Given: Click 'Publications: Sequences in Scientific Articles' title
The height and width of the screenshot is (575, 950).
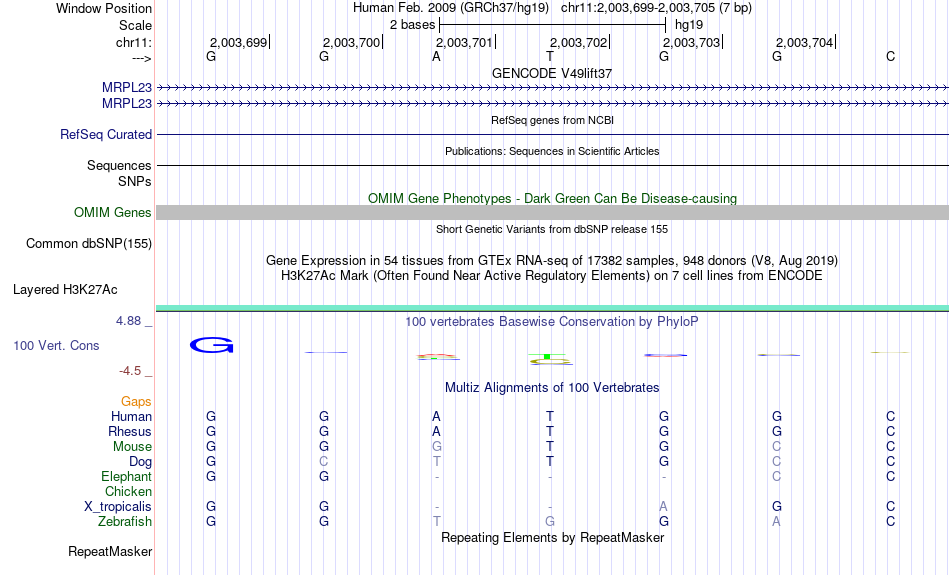Looking at the screenshot, I should pyautogui.click(x=552, y=151).
